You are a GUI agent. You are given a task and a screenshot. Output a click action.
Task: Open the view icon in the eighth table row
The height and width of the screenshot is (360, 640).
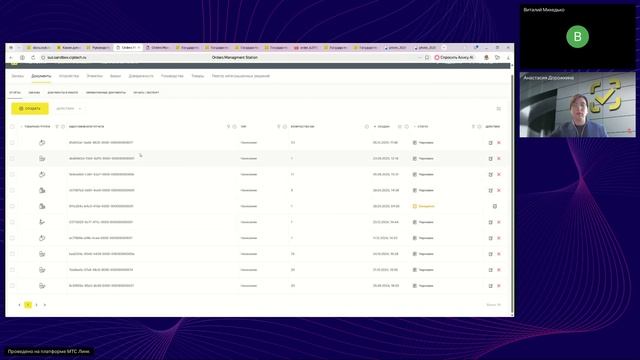(490, 254)
